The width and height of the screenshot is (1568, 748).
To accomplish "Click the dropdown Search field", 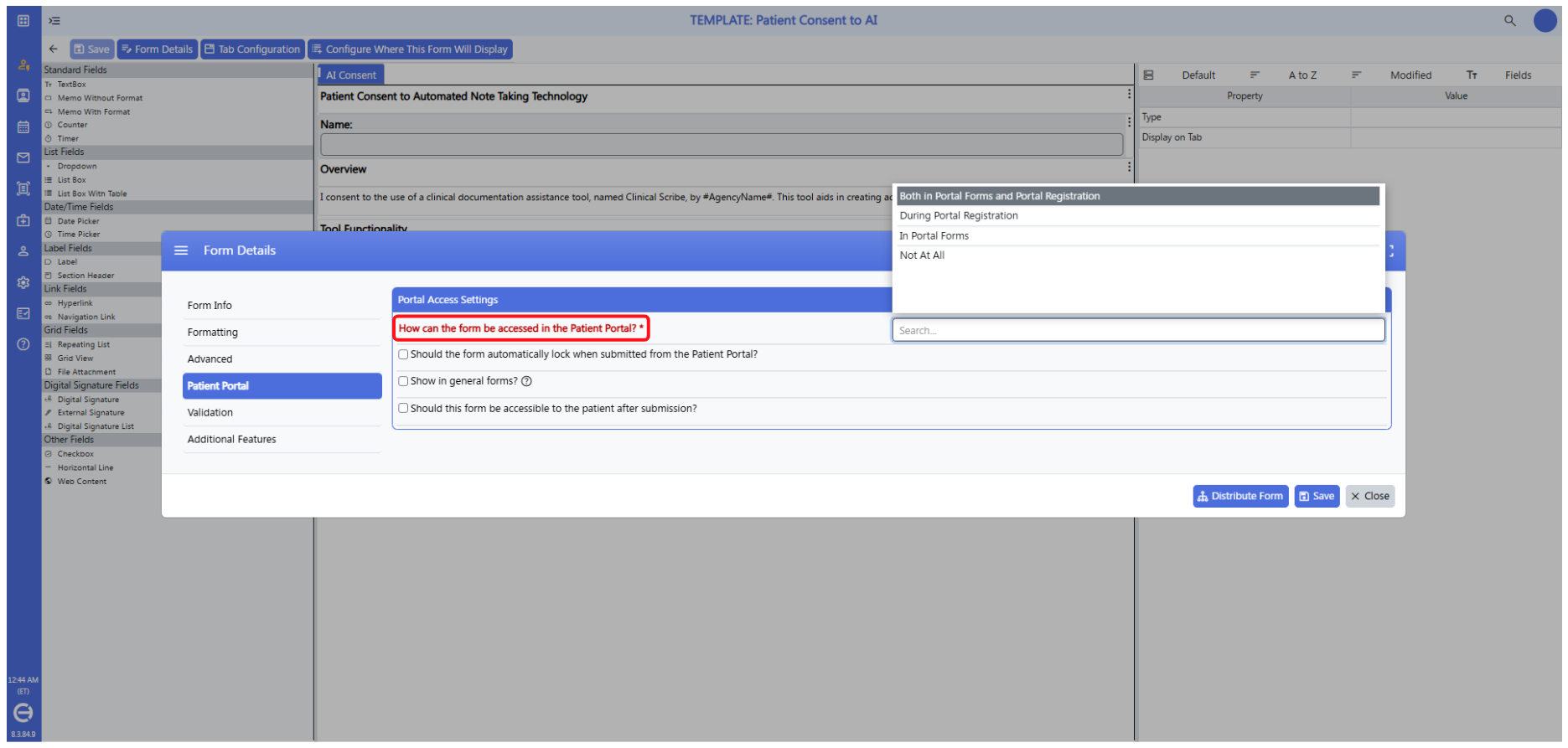I will click(1138, 331).
